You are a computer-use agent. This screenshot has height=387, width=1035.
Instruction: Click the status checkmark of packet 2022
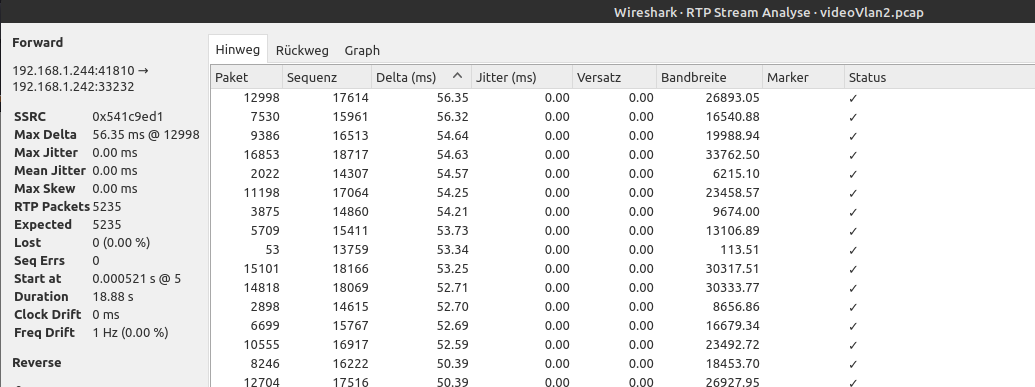[853, 174]
